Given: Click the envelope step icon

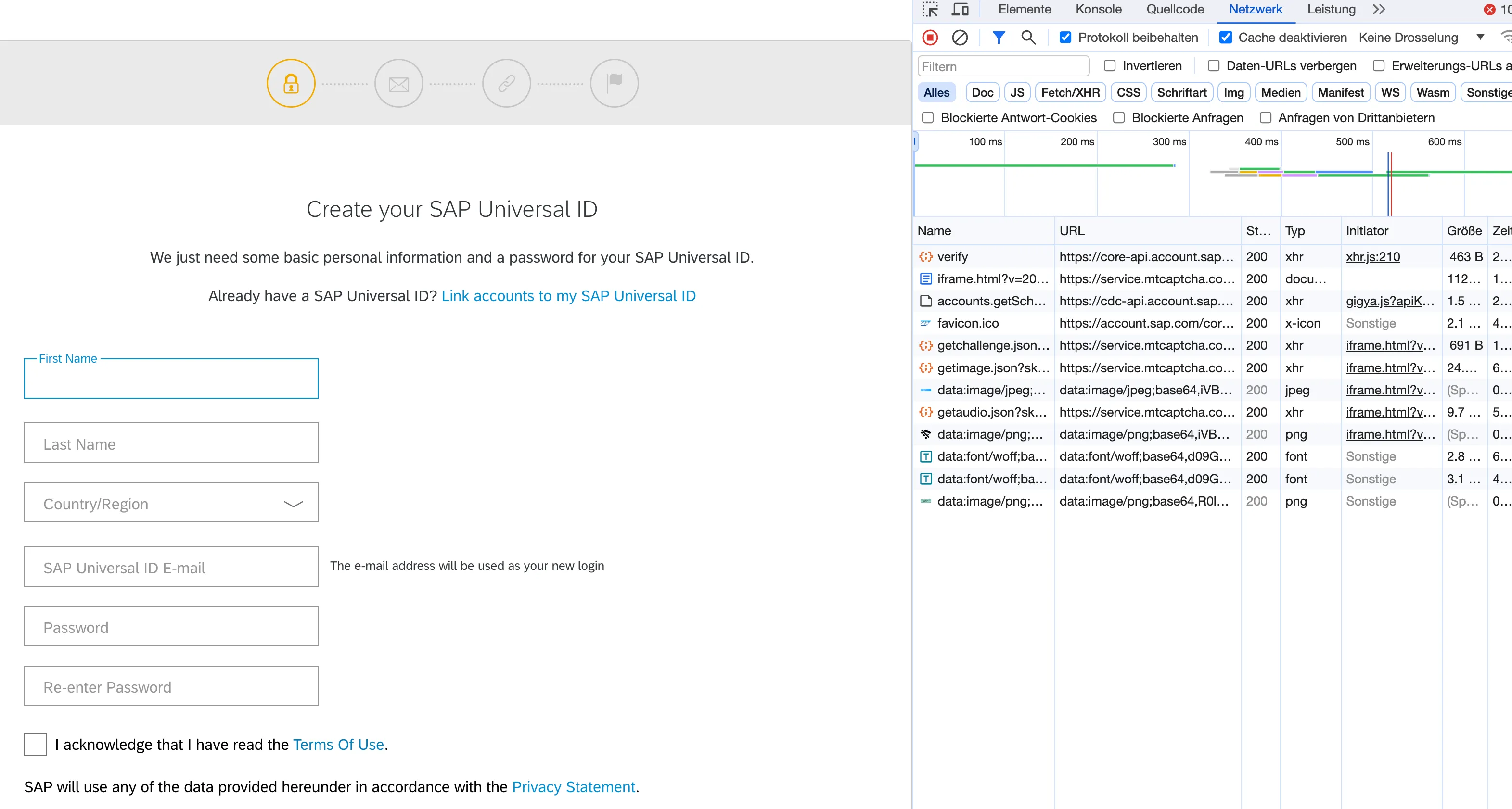Looking at the screenshot, I should point(398,84).
